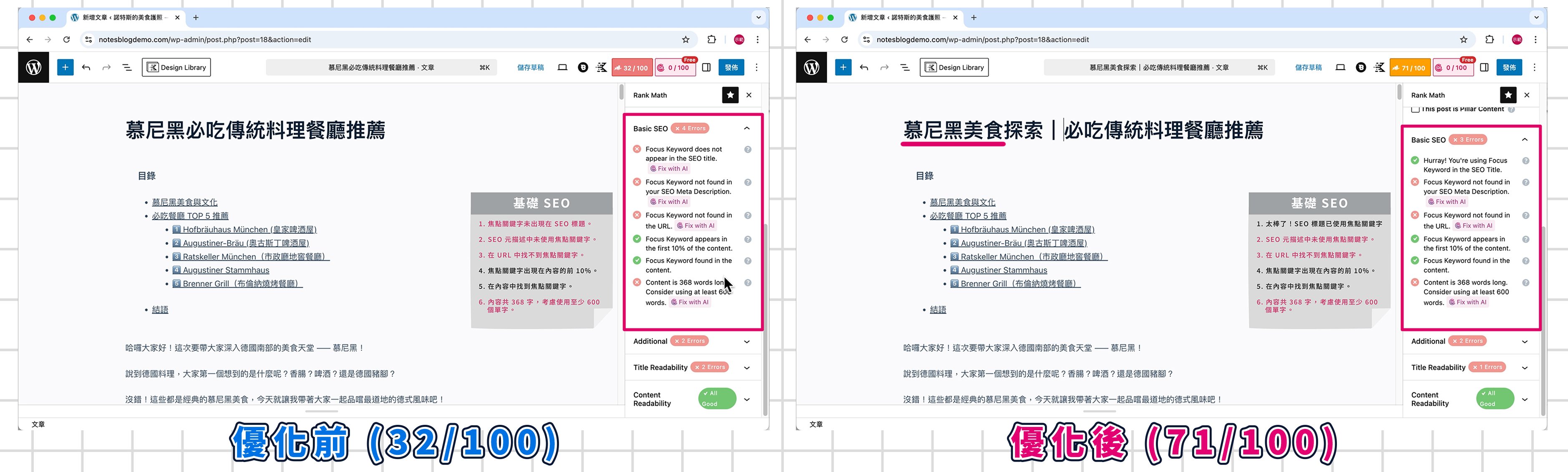Click the blue 發佈 publish button beside the 71/100 score
1568x472 pixels.
pyautogui.click(x=1509, y=68)
